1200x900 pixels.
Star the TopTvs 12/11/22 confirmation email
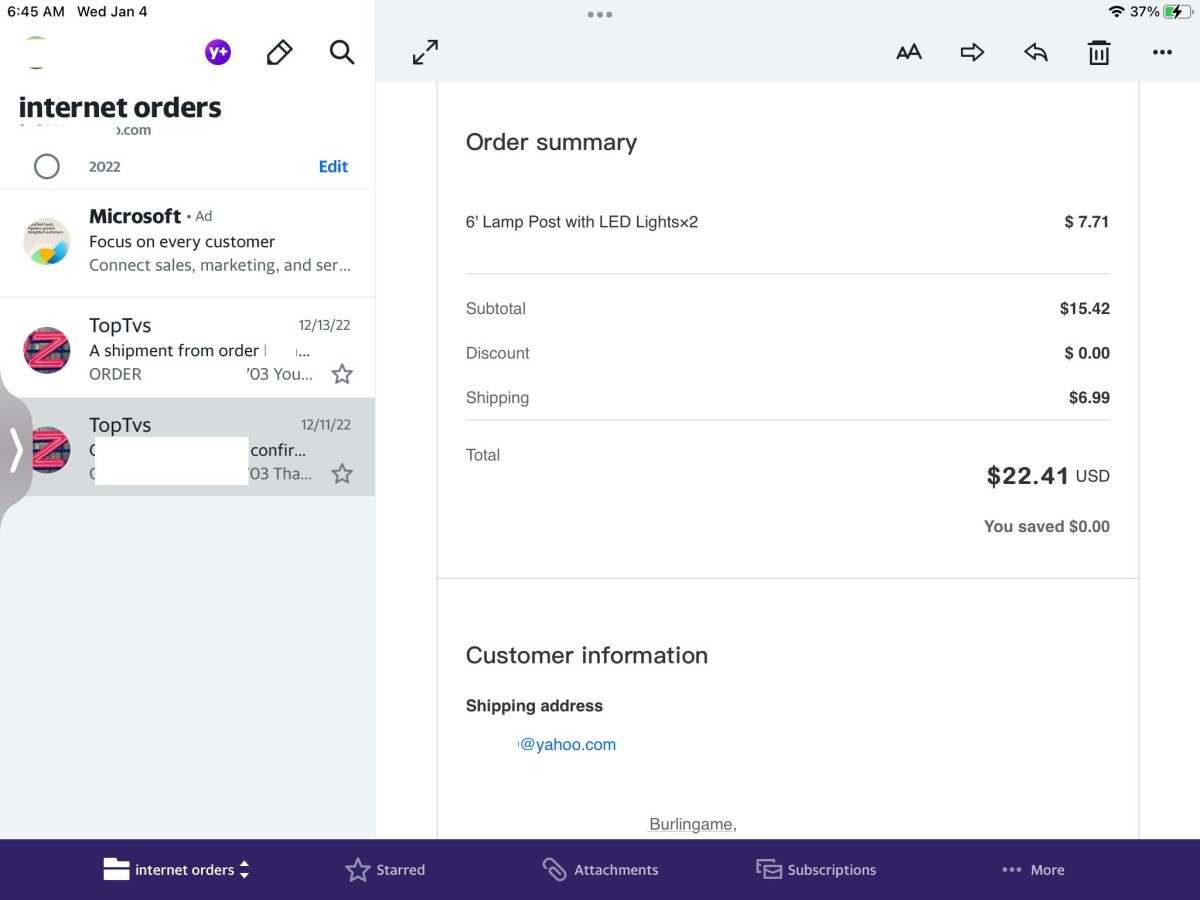pyautogui.click(x=342, y=473)
